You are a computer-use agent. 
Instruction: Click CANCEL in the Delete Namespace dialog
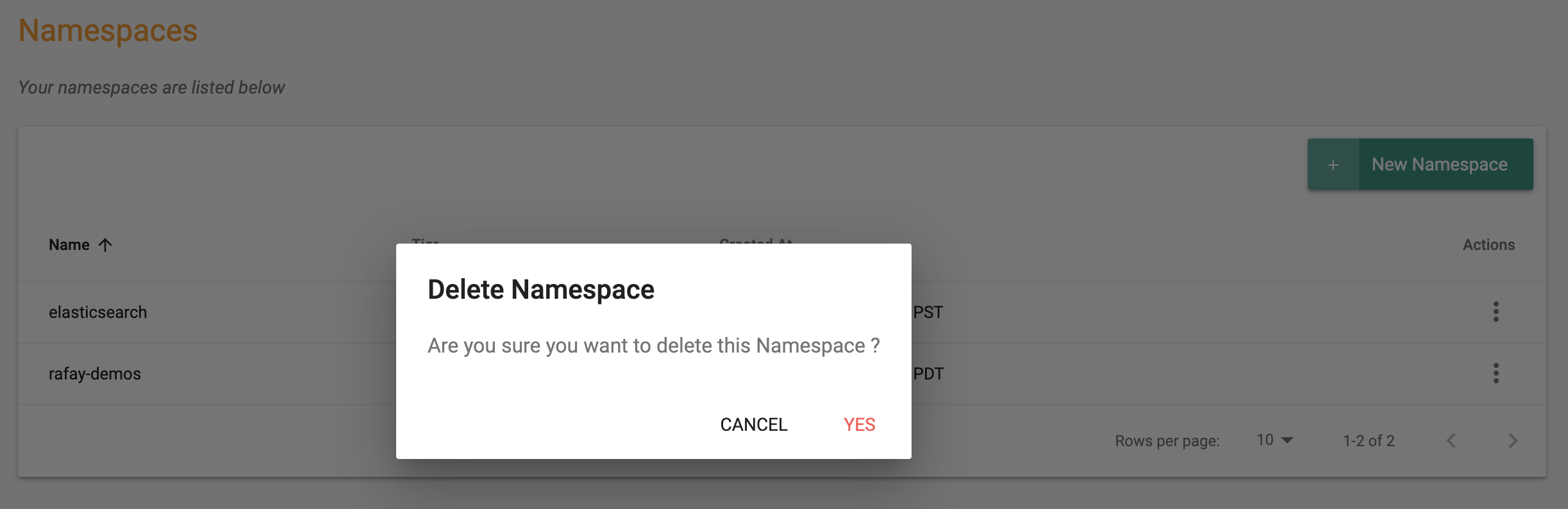[753, 424]
